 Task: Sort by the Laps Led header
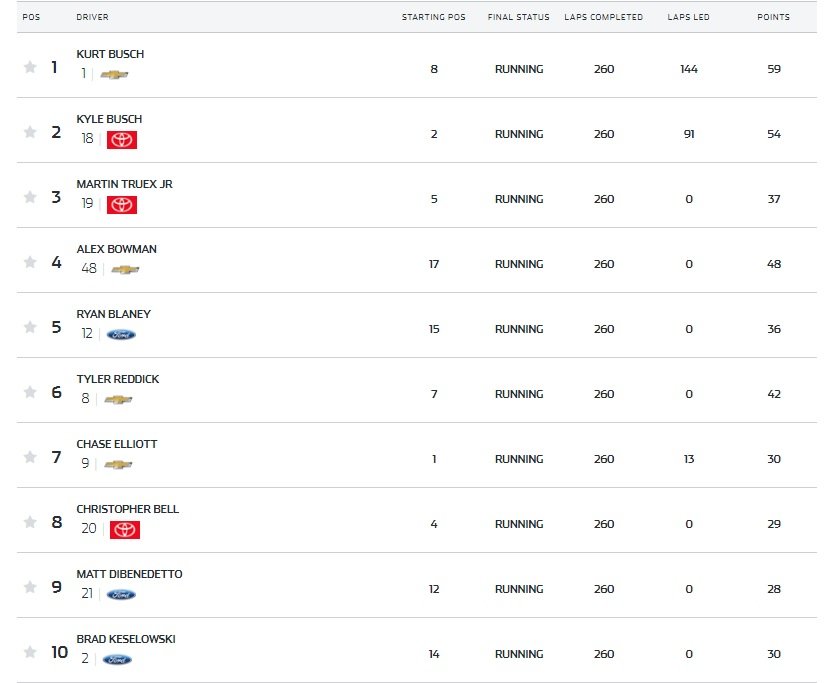point(688,17)
